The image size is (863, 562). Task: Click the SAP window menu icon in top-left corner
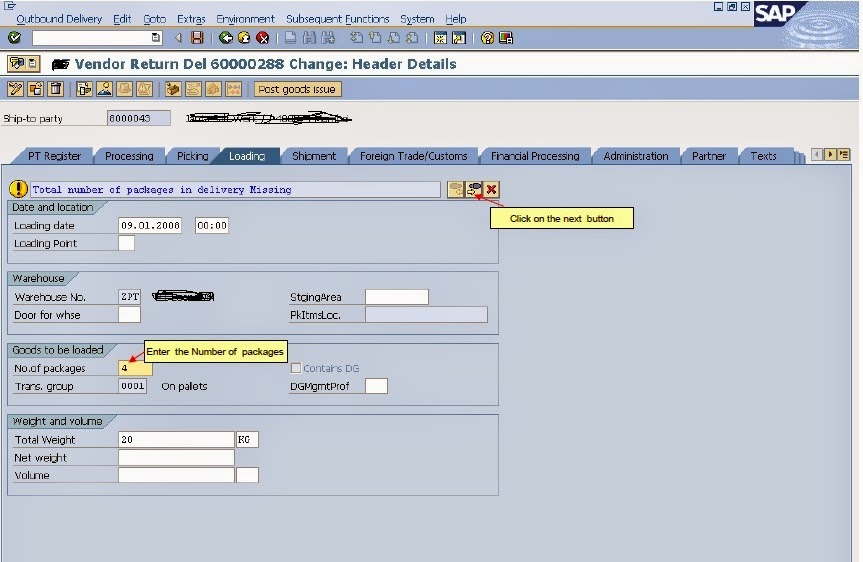click(x=9, y=6)
